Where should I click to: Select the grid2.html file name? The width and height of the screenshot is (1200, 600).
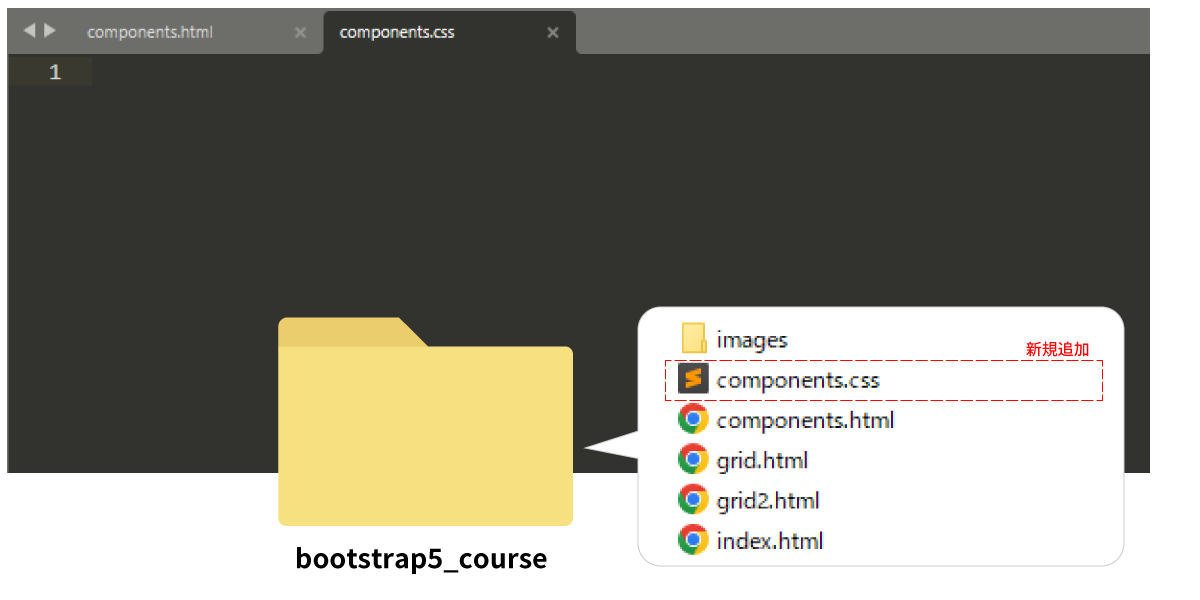pyautogui.click(x=768, y=500)
